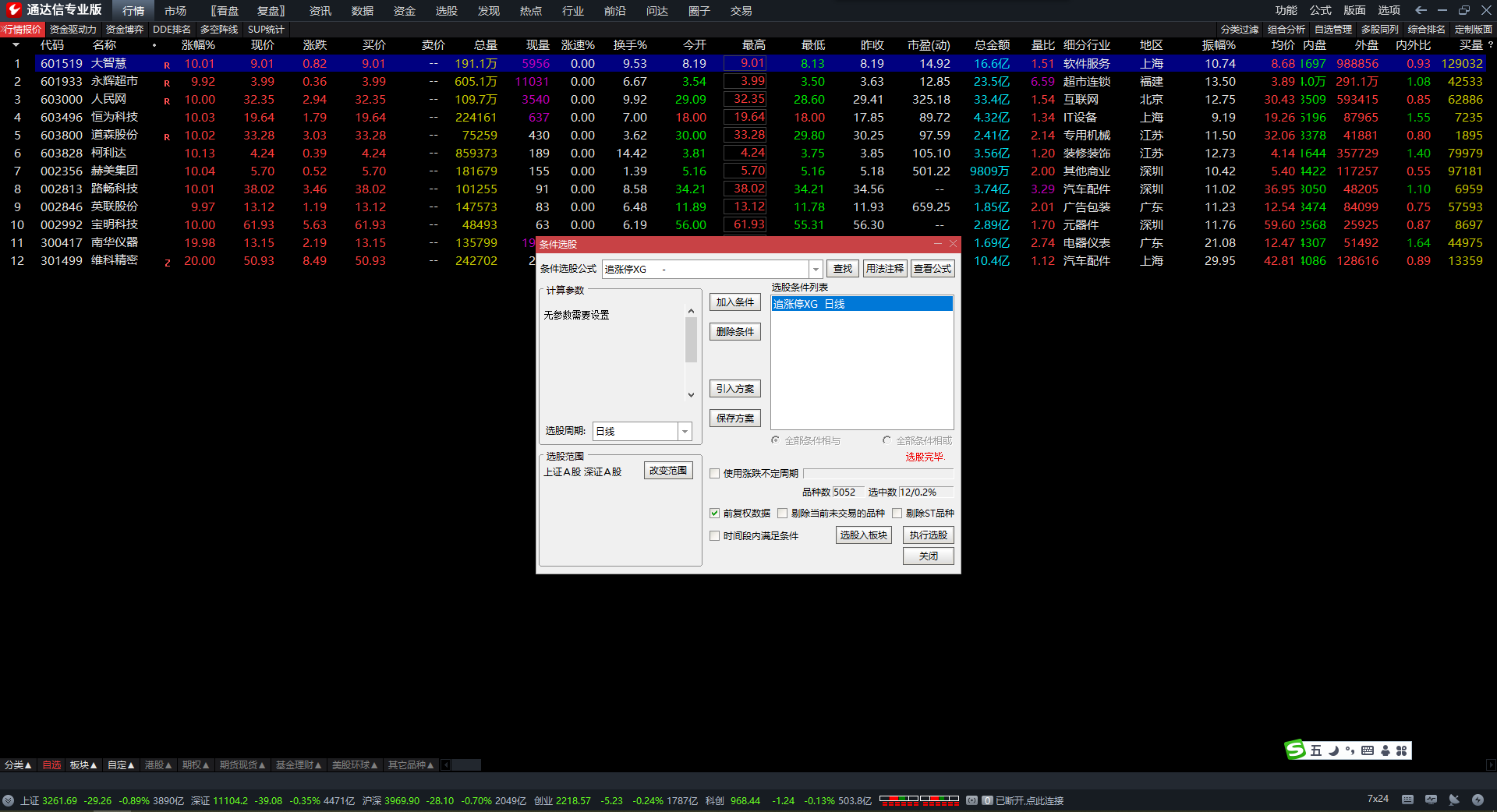Click the lightning bolt icon in status bar
The image size is (1497, 812).
click(1478, 800)
